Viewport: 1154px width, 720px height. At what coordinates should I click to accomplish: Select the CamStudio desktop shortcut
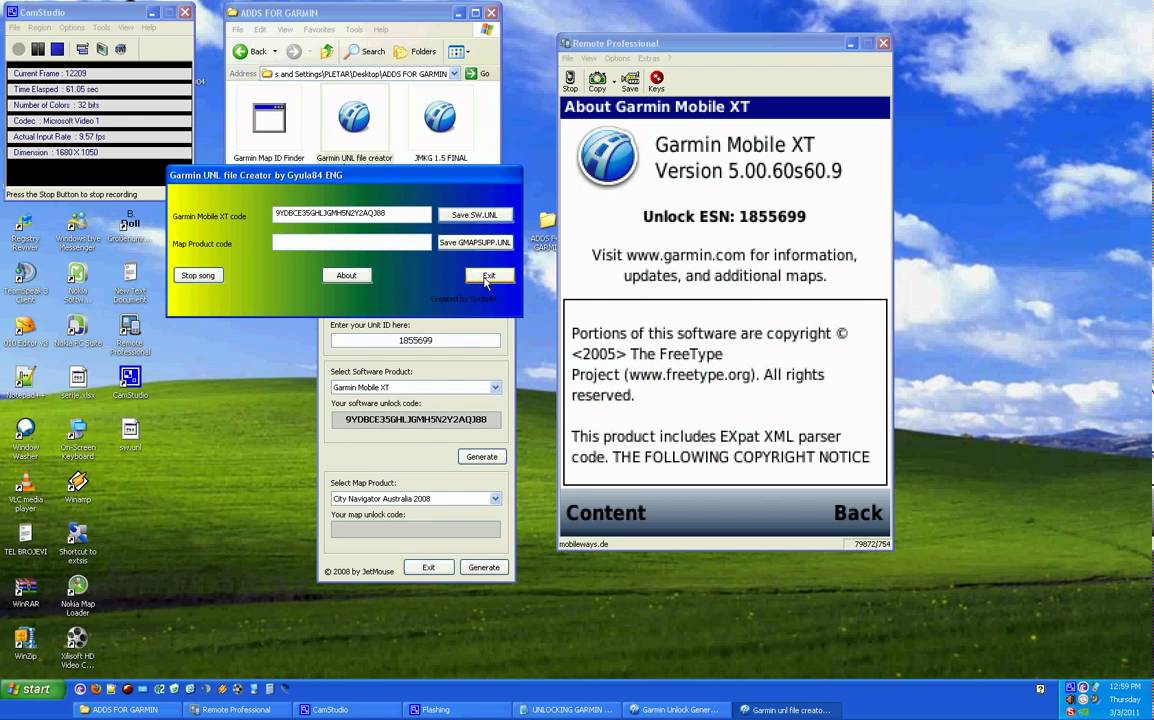click(130, 382)
